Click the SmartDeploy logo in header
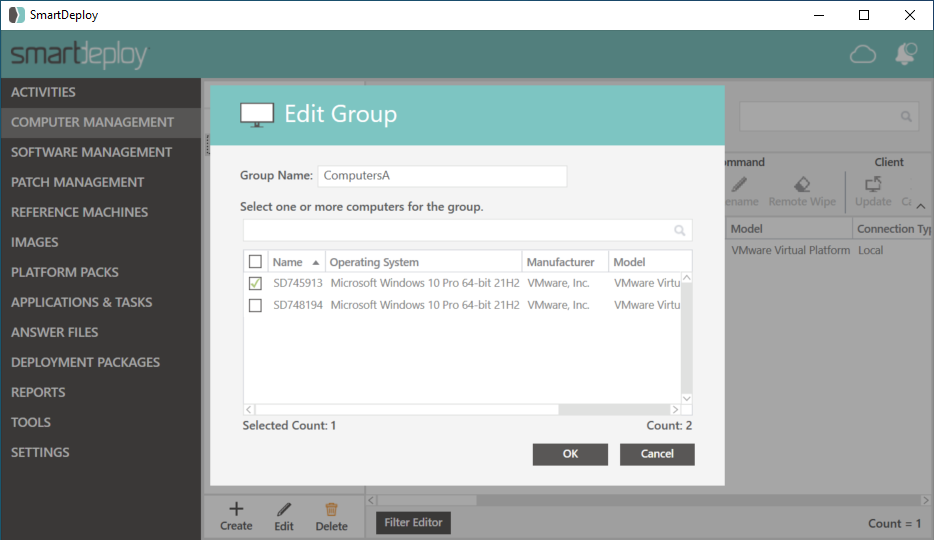The height and width of the screenshot is (540, 934). click(x=79, y=55)
